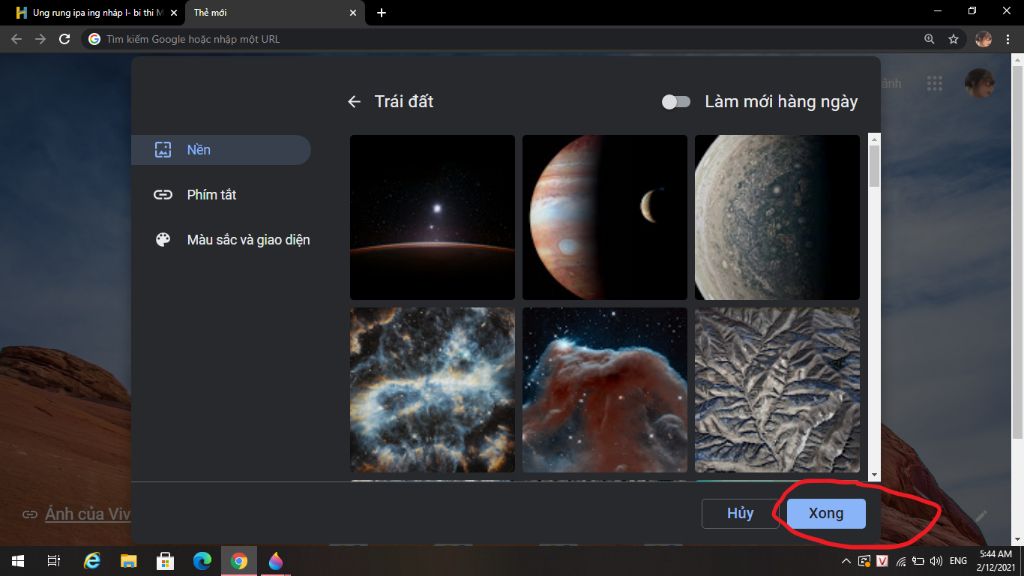
Task: Choose the mountain ridges satellite thumbnail
Action: click(777, 390)
